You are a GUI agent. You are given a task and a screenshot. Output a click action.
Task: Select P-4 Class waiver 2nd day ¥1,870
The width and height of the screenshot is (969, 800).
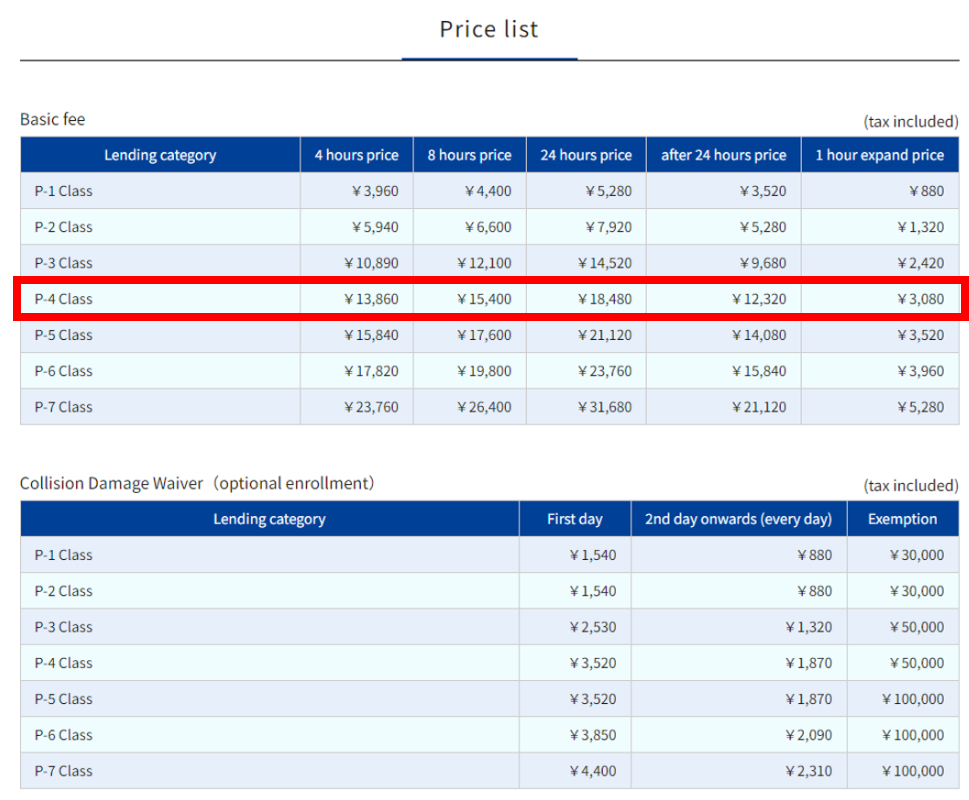click(x=809, y=663)
